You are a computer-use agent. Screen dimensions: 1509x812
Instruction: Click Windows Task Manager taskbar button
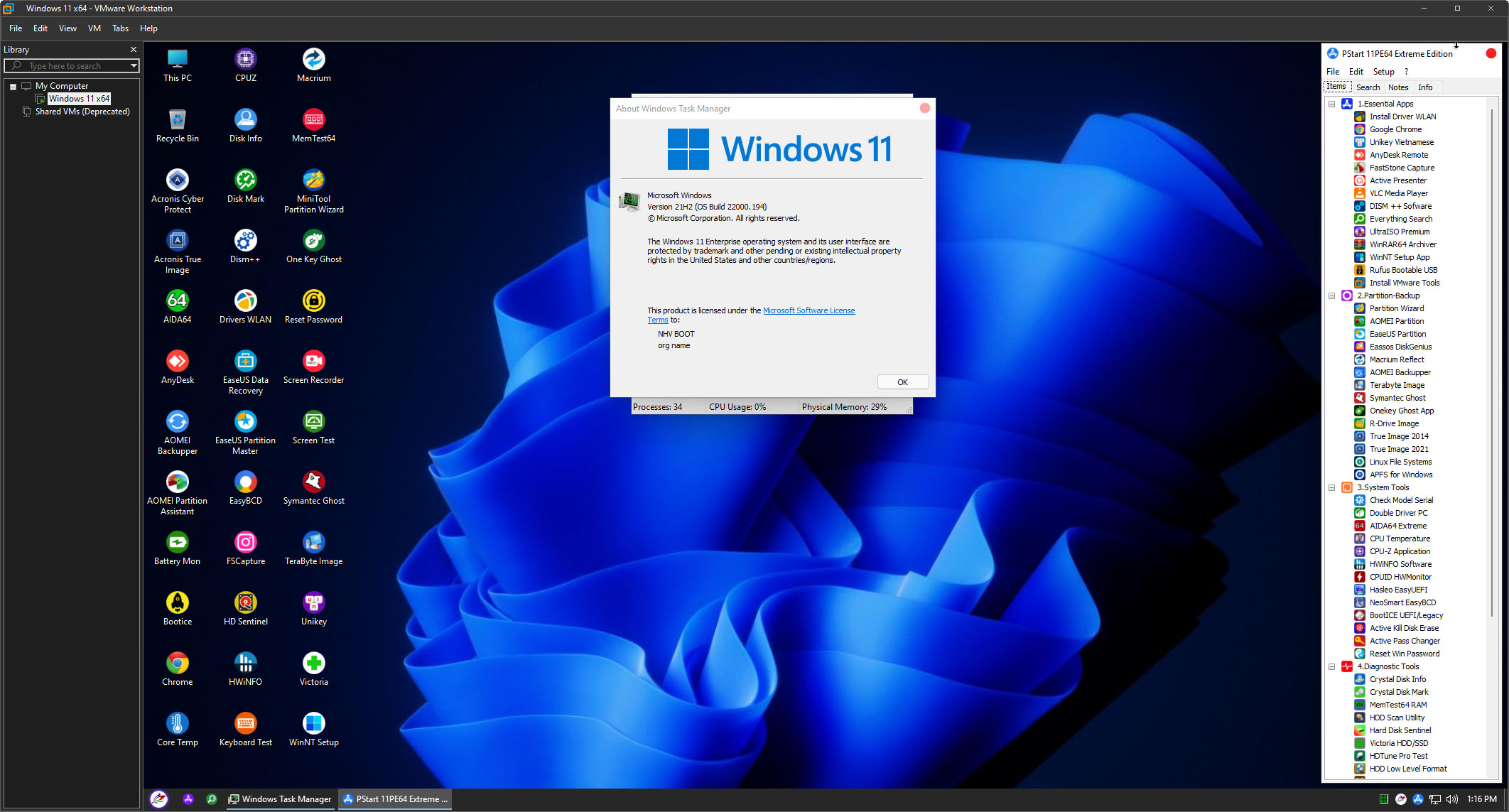point(279,799)
